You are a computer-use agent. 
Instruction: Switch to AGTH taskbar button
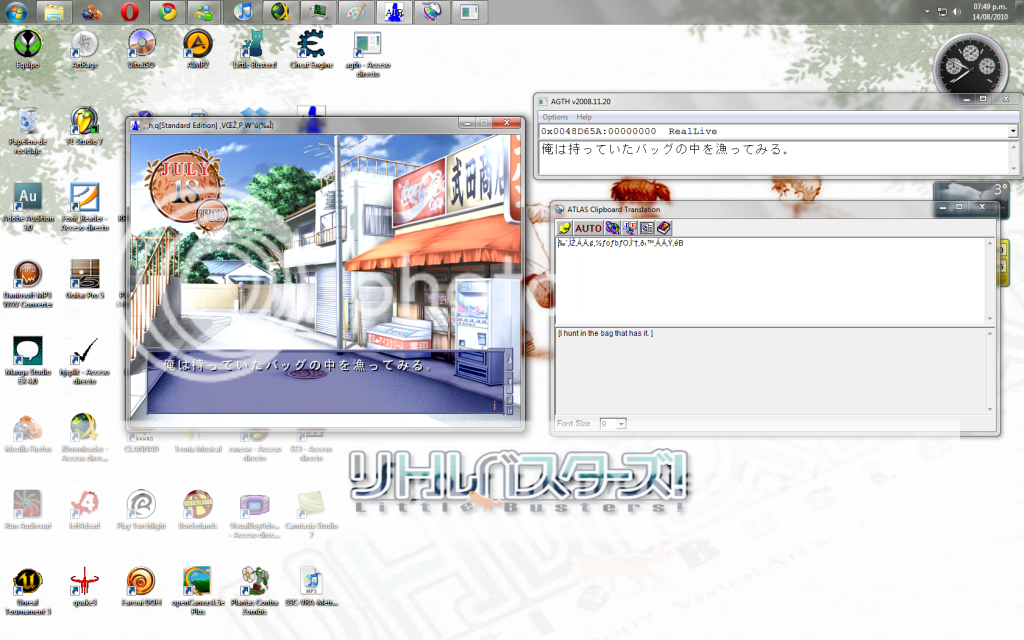pos(470,12)
